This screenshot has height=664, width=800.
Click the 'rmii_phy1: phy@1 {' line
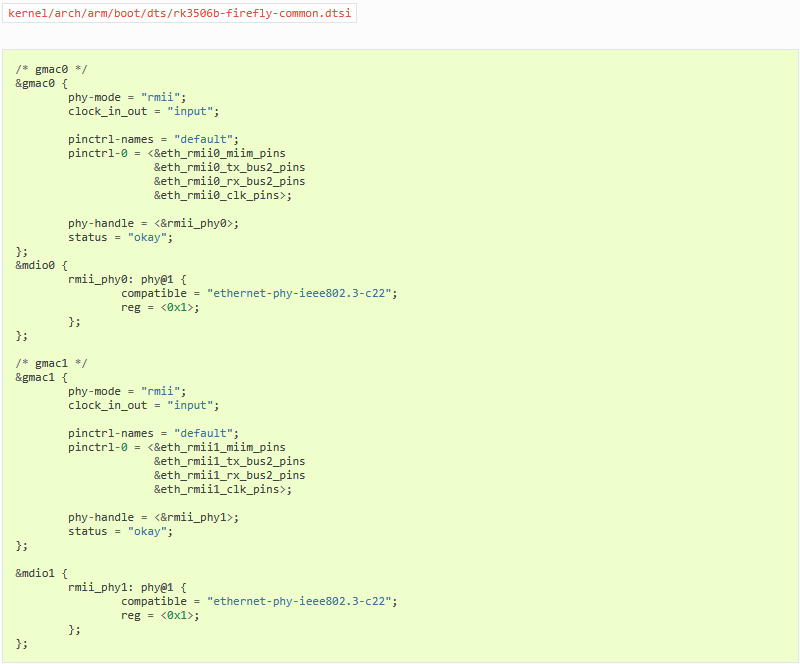click(x=127, y=587)
